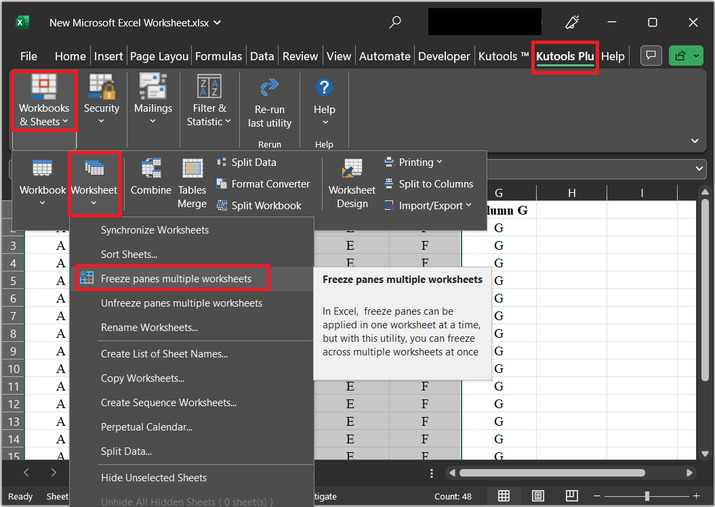Open the Workbooks & Sheets group
This screenshot has height=507, width=715.
tap(44, 101)
